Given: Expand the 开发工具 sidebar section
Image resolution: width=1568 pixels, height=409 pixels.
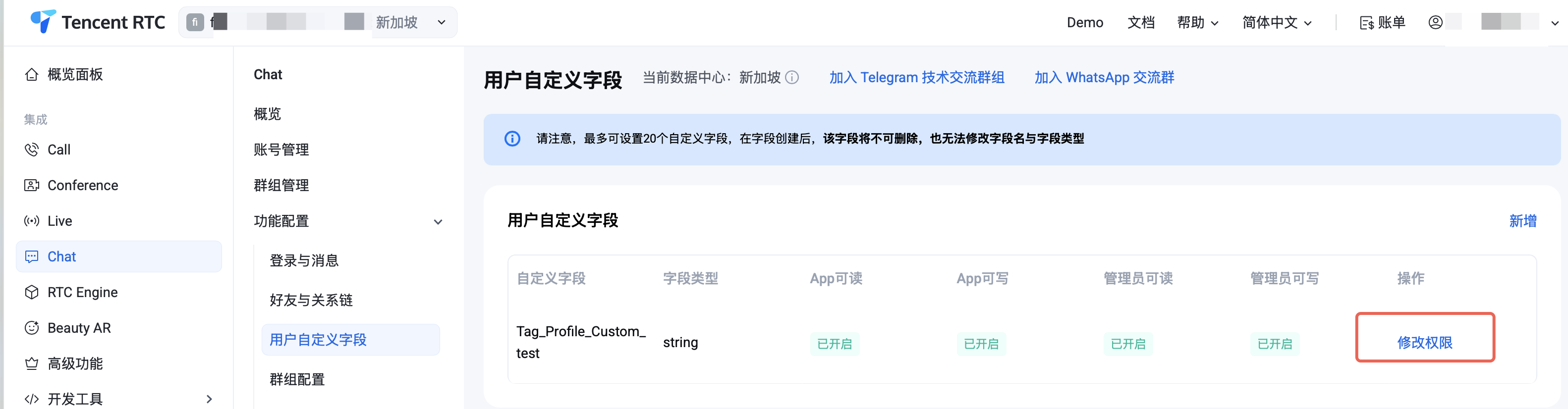Looking at the screenshot, I should pos(209,399).
